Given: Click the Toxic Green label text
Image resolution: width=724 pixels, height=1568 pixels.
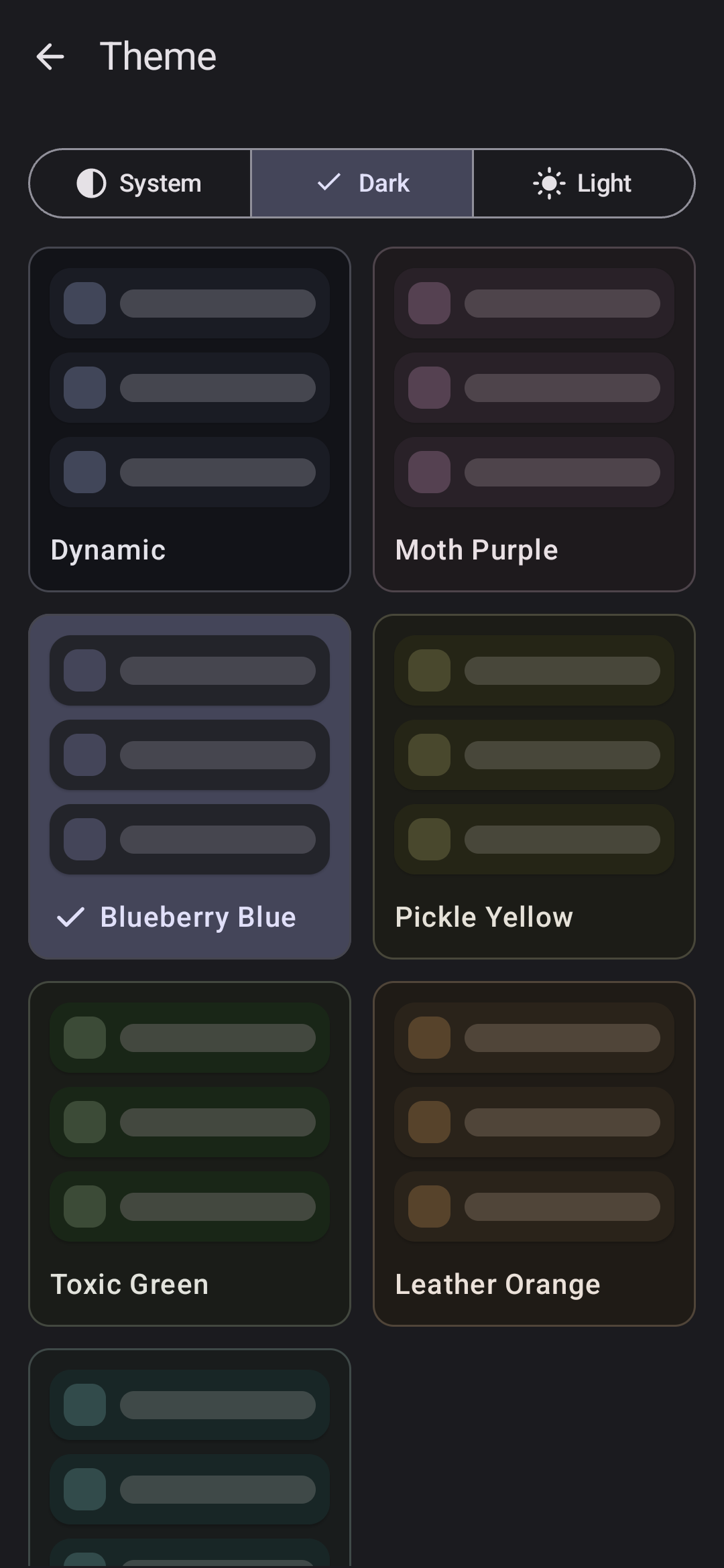Looking at the screenshot, I should click(x=129, y=1285).
